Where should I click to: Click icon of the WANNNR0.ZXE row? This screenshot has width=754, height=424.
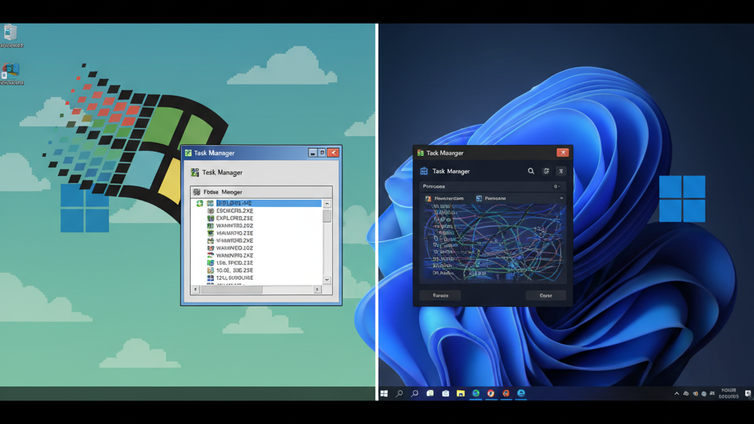click(210, 255)
